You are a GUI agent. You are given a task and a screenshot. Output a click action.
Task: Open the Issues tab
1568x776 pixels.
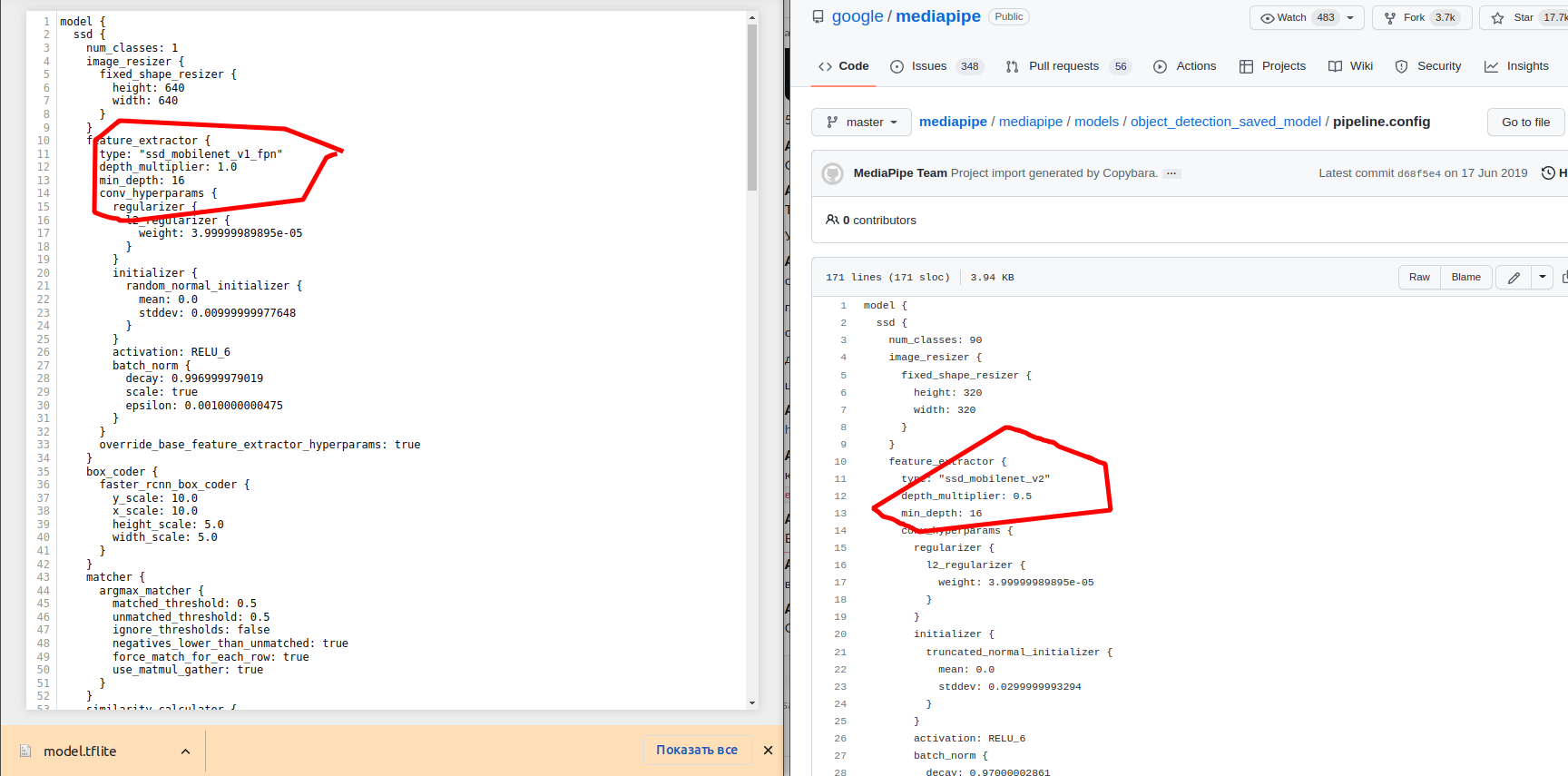coord(936,66)
